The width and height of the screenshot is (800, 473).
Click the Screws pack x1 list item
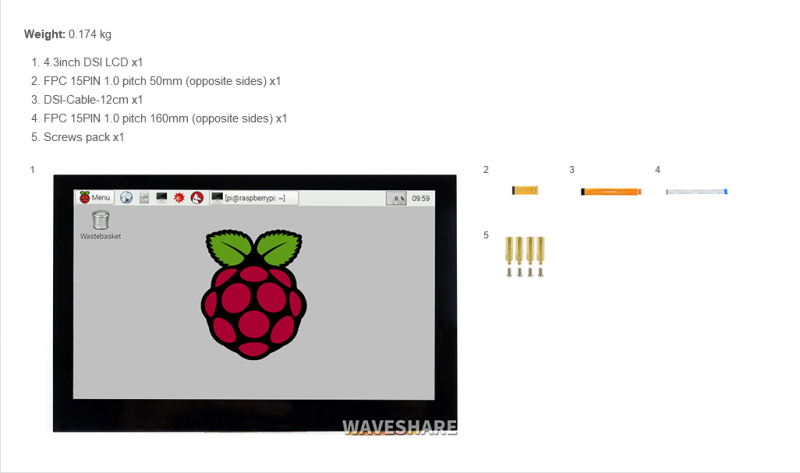pyautogui.click(x=84, y=137)
